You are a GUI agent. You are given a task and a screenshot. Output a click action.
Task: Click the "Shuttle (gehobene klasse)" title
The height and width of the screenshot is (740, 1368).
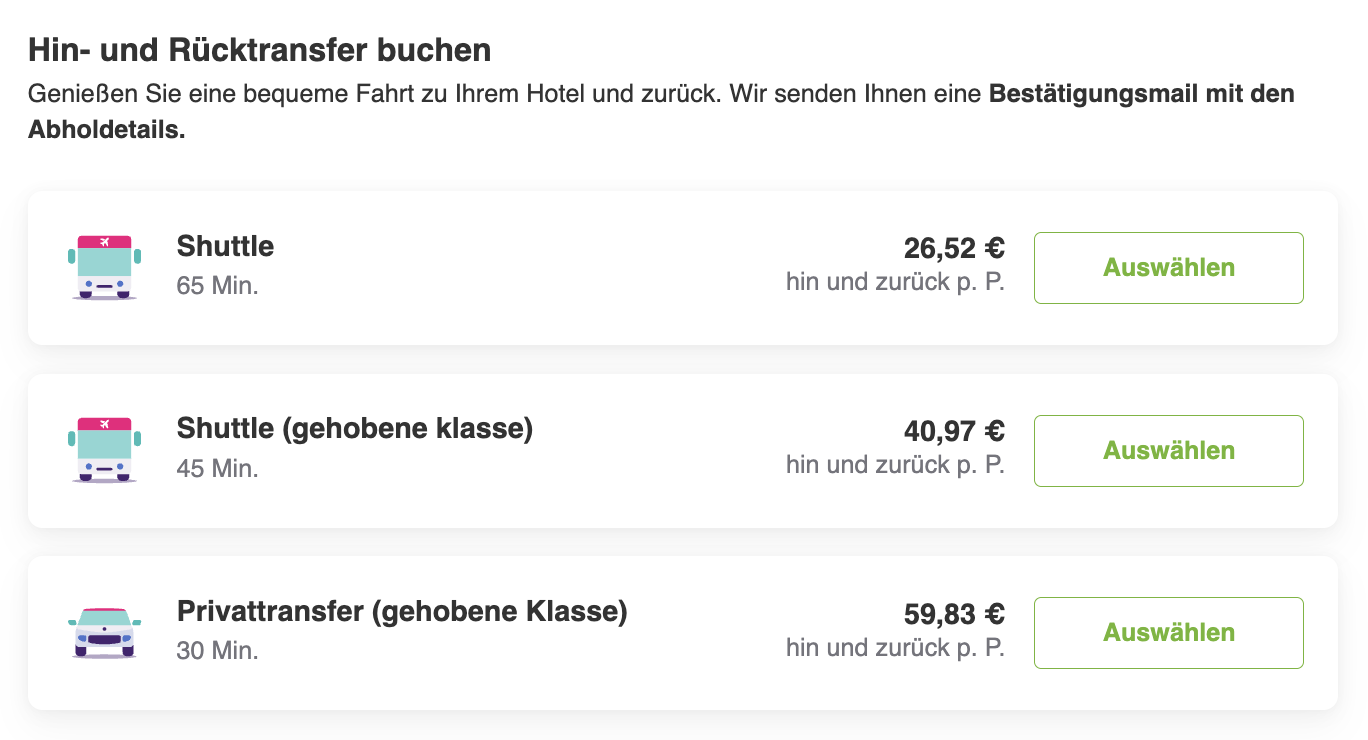355,429
